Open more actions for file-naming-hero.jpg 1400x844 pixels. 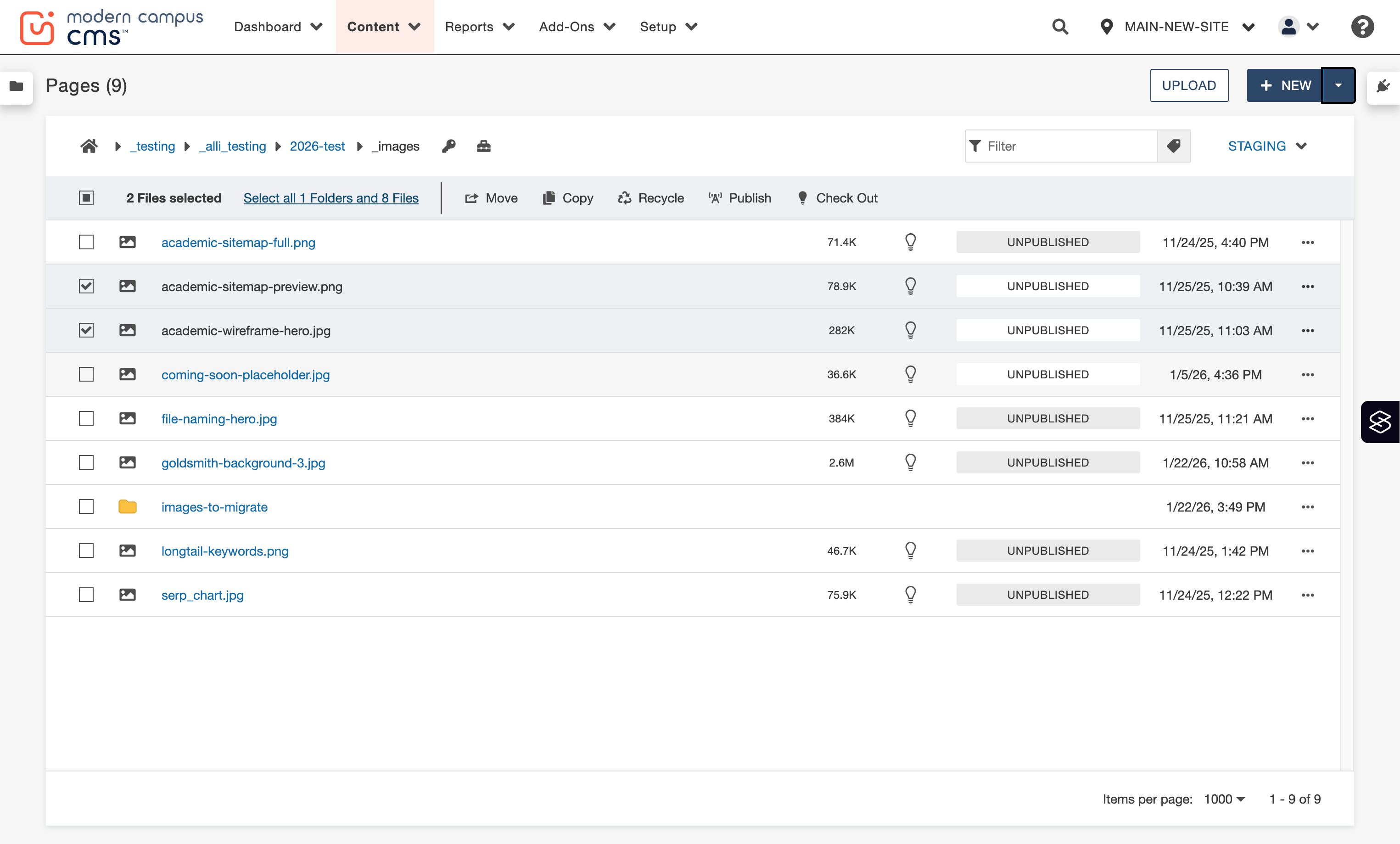(1307, 418)
